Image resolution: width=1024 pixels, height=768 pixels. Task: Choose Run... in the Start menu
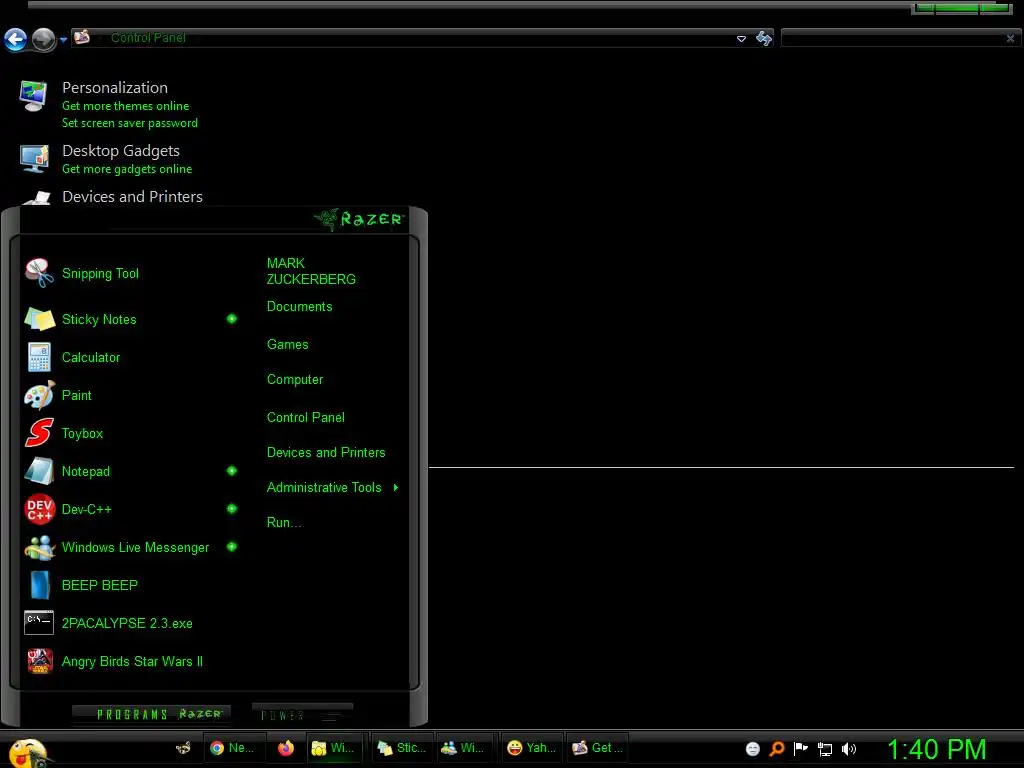coord(283,522)
